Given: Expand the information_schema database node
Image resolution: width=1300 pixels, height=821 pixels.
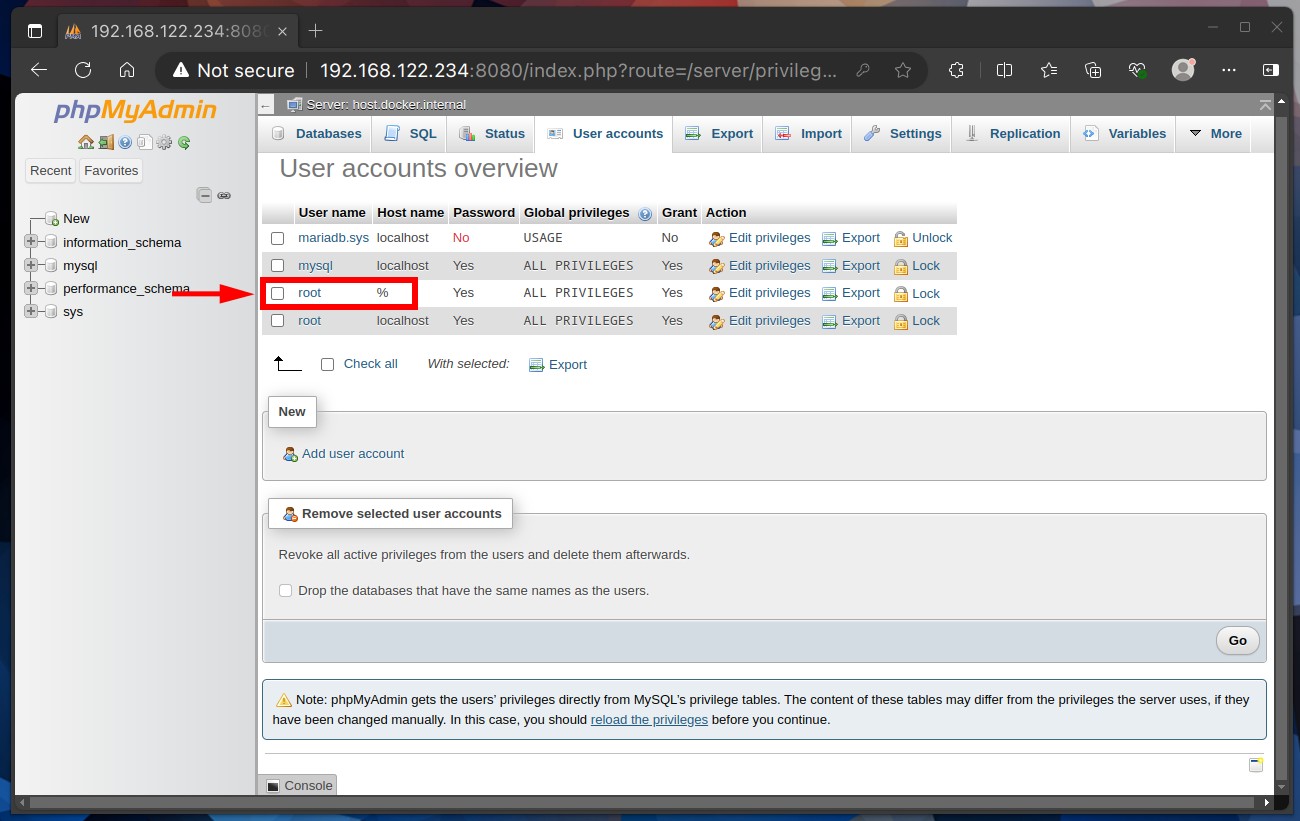Looking at the screenshot, I should pyautogui.click(x=30, y=242).
